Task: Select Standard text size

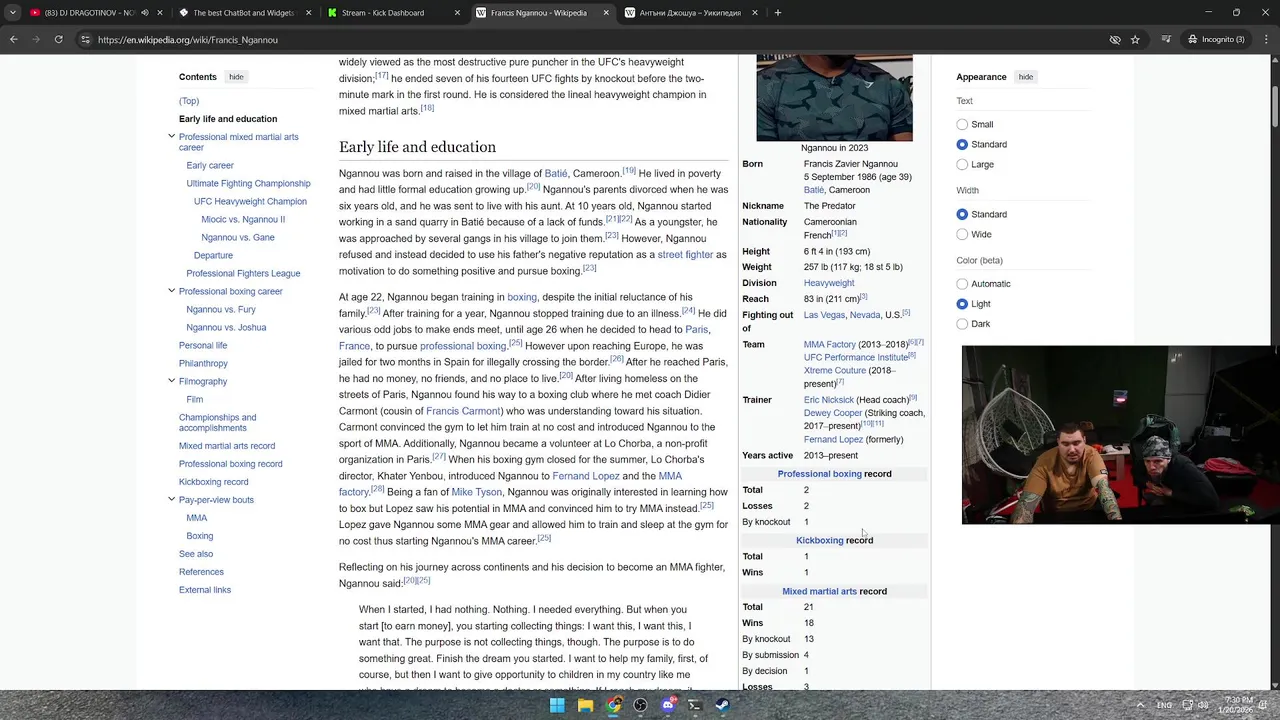Action: coord(962,144)
